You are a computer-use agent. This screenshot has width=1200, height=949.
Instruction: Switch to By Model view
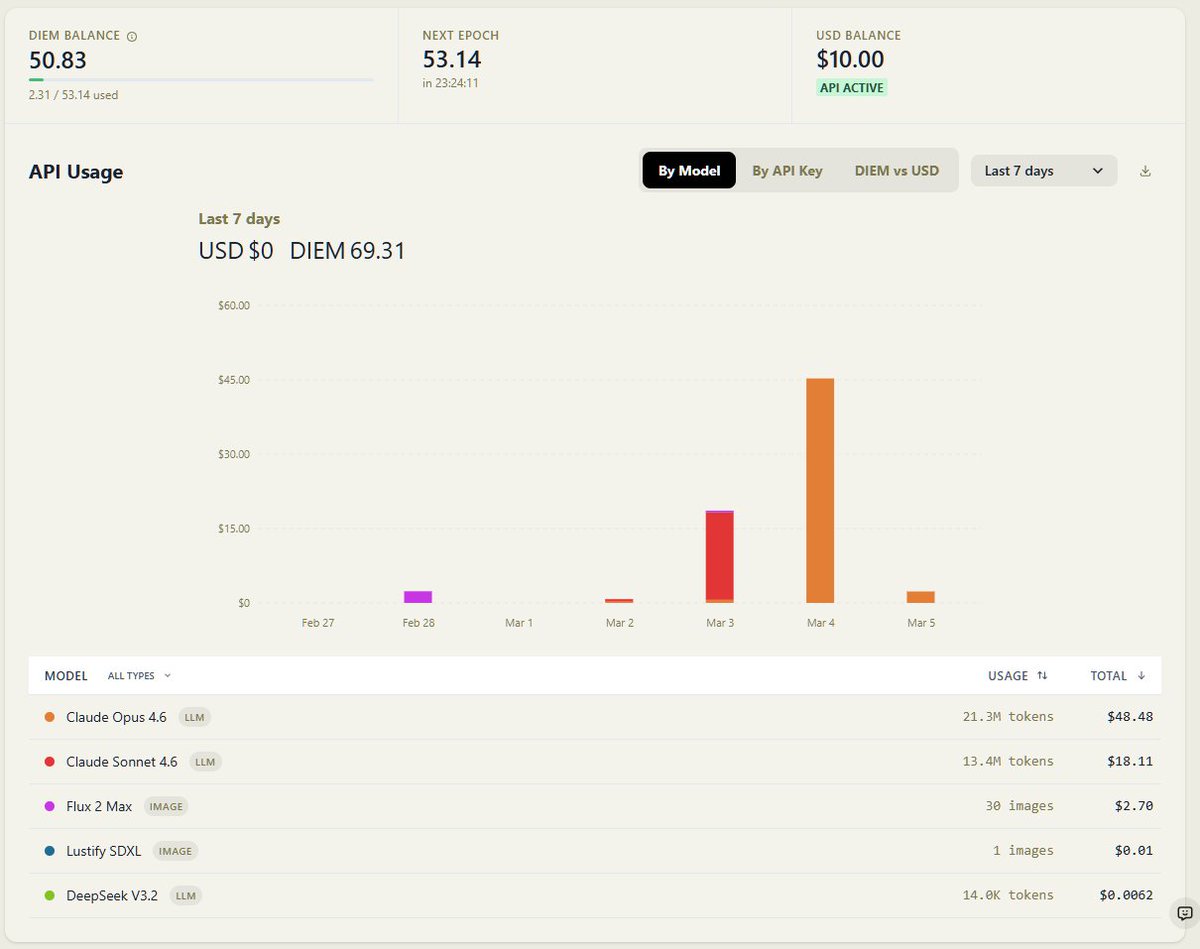[x=689, y=170]
